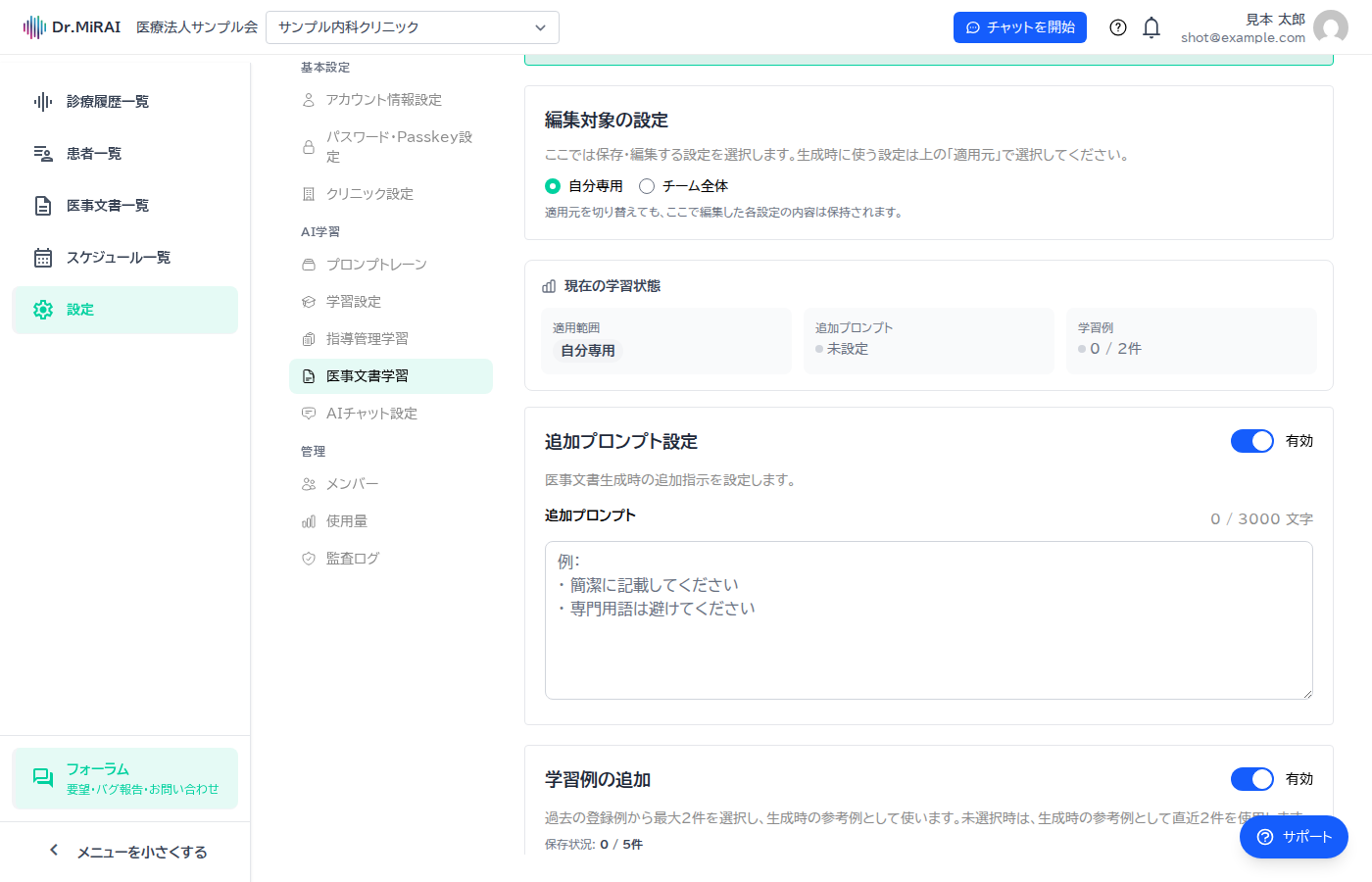Click 医療法人サンプル会 organization text
The image size is (1372, 882).
197,27
